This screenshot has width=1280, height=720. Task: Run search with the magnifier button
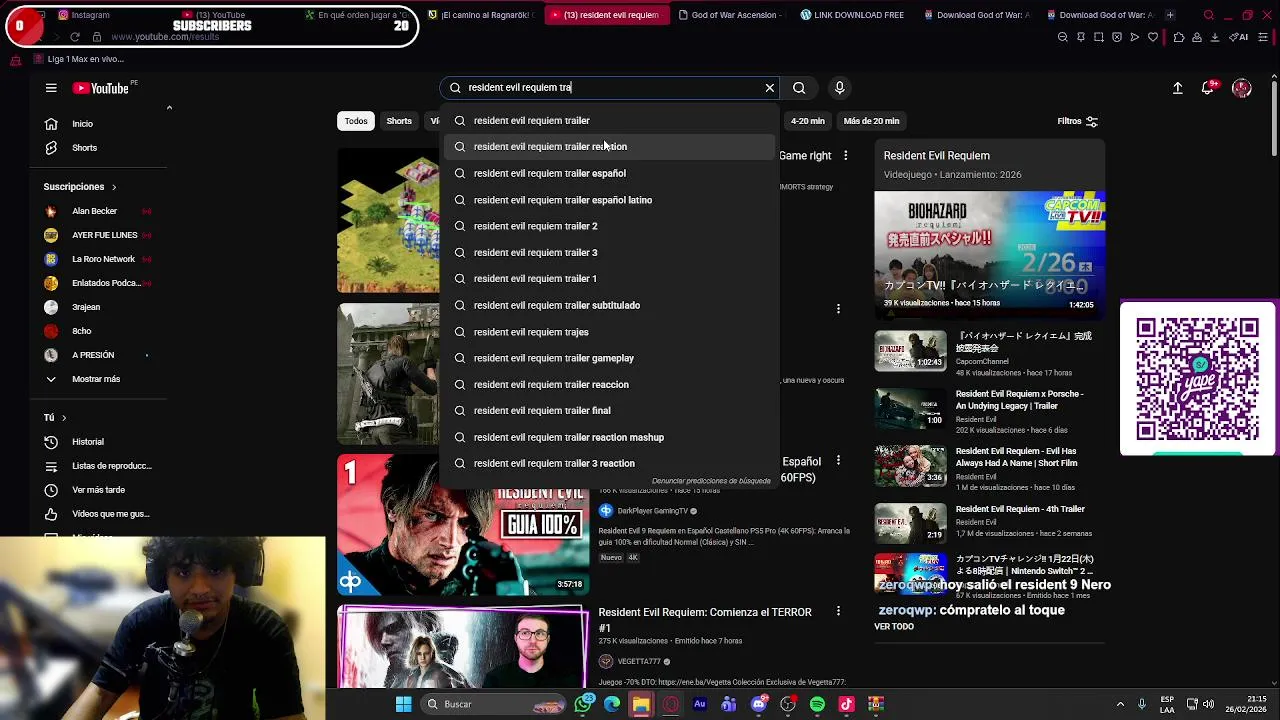click(799, 88)
